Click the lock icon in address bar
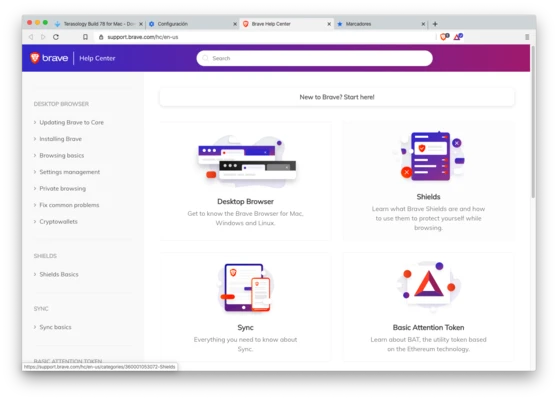Screen dimensions: 558x400 [x=101, y=37]
